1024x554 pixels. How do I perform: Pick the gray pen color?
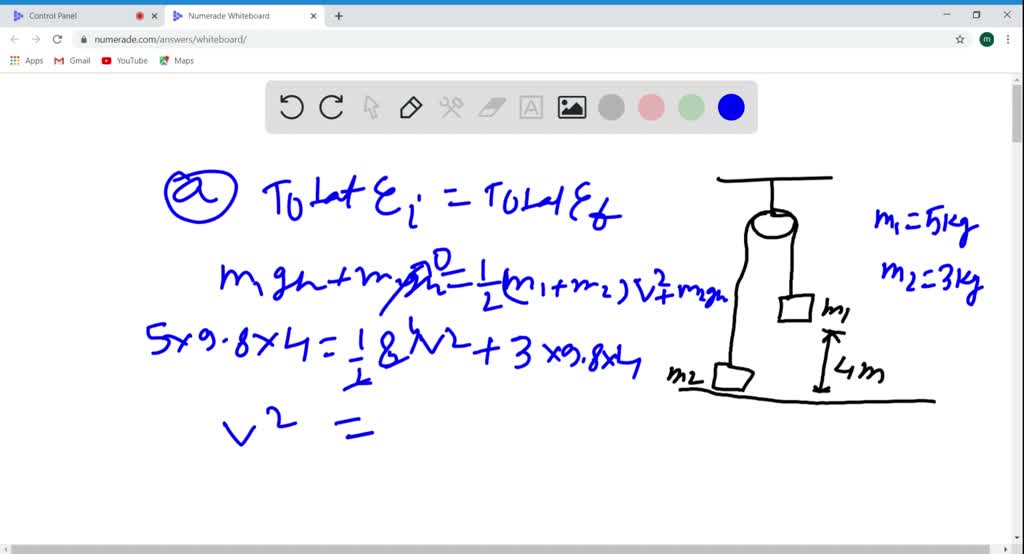point(611,107)
